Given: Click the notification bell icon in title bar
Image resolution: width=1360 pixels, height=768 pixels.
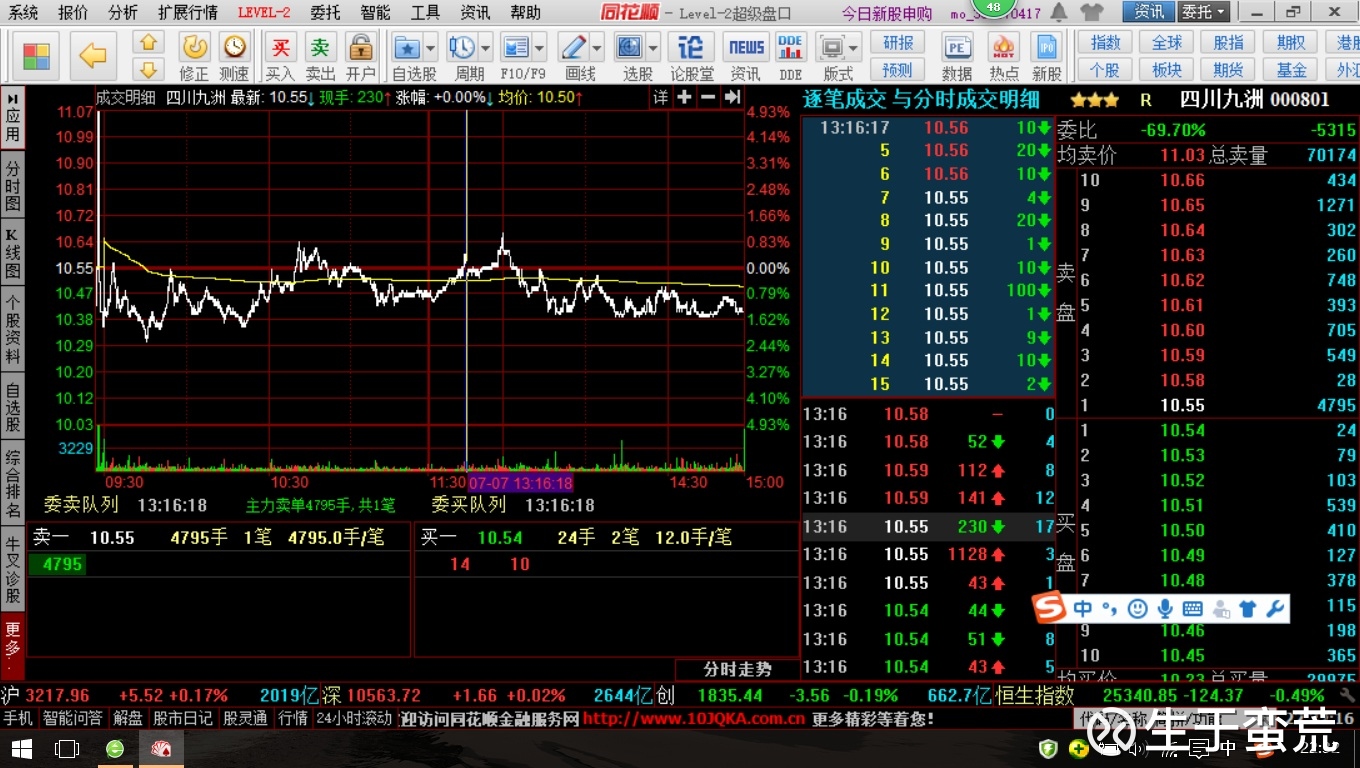Looking at the screenshot, I should 1060,12.
